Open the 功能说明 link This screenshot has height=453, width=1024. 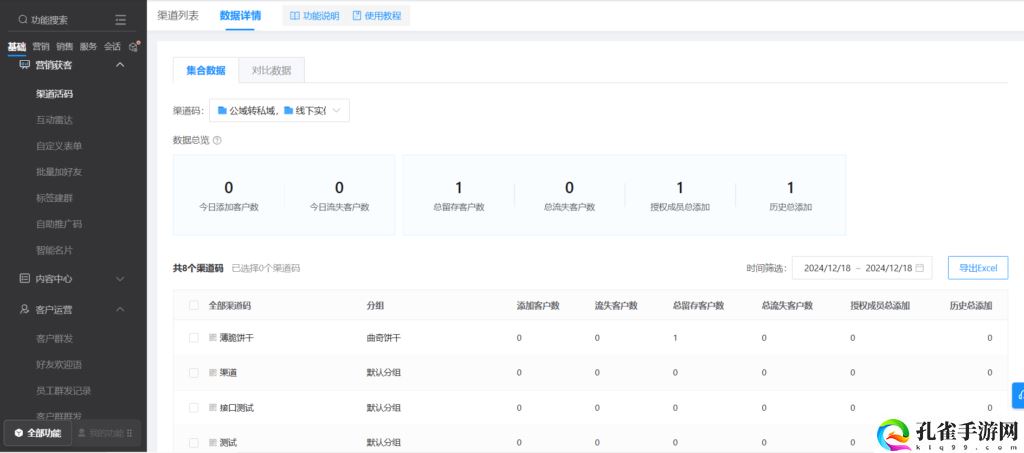(x=315, y=16)
